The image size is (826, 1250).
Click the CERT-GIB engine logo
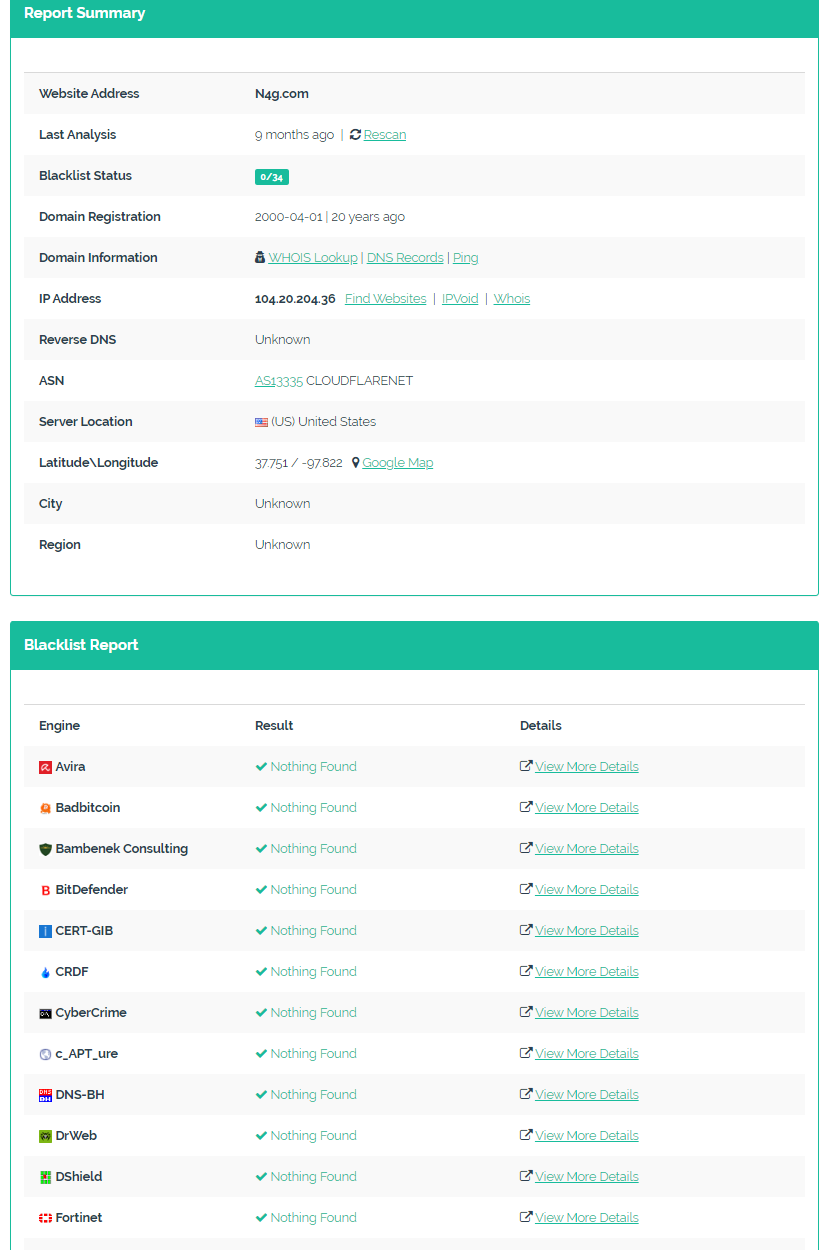point(45,931)
